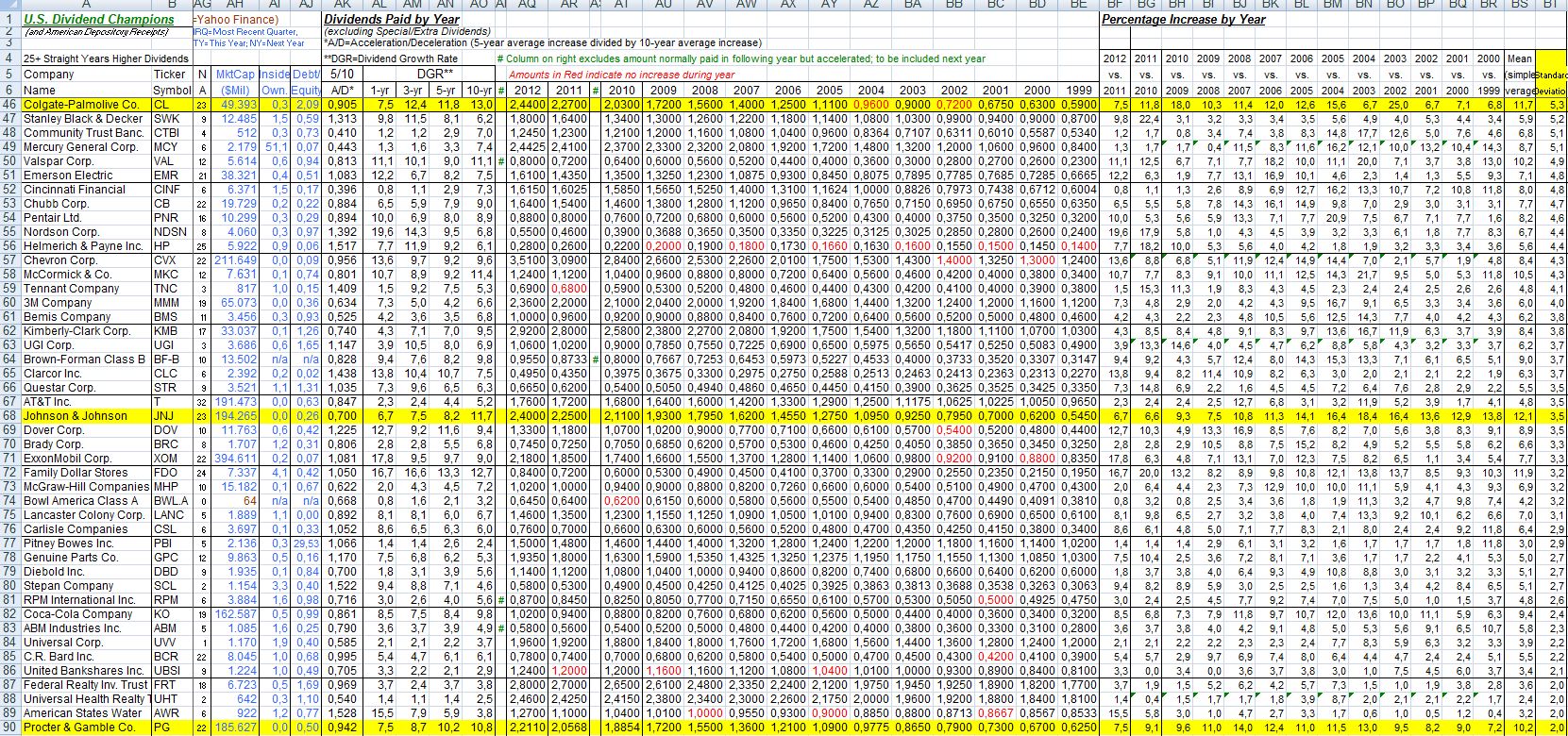Select the 'MktCap' column heading cell
The width and height of the screenshot is (1568, 736).
pos(236,74)
